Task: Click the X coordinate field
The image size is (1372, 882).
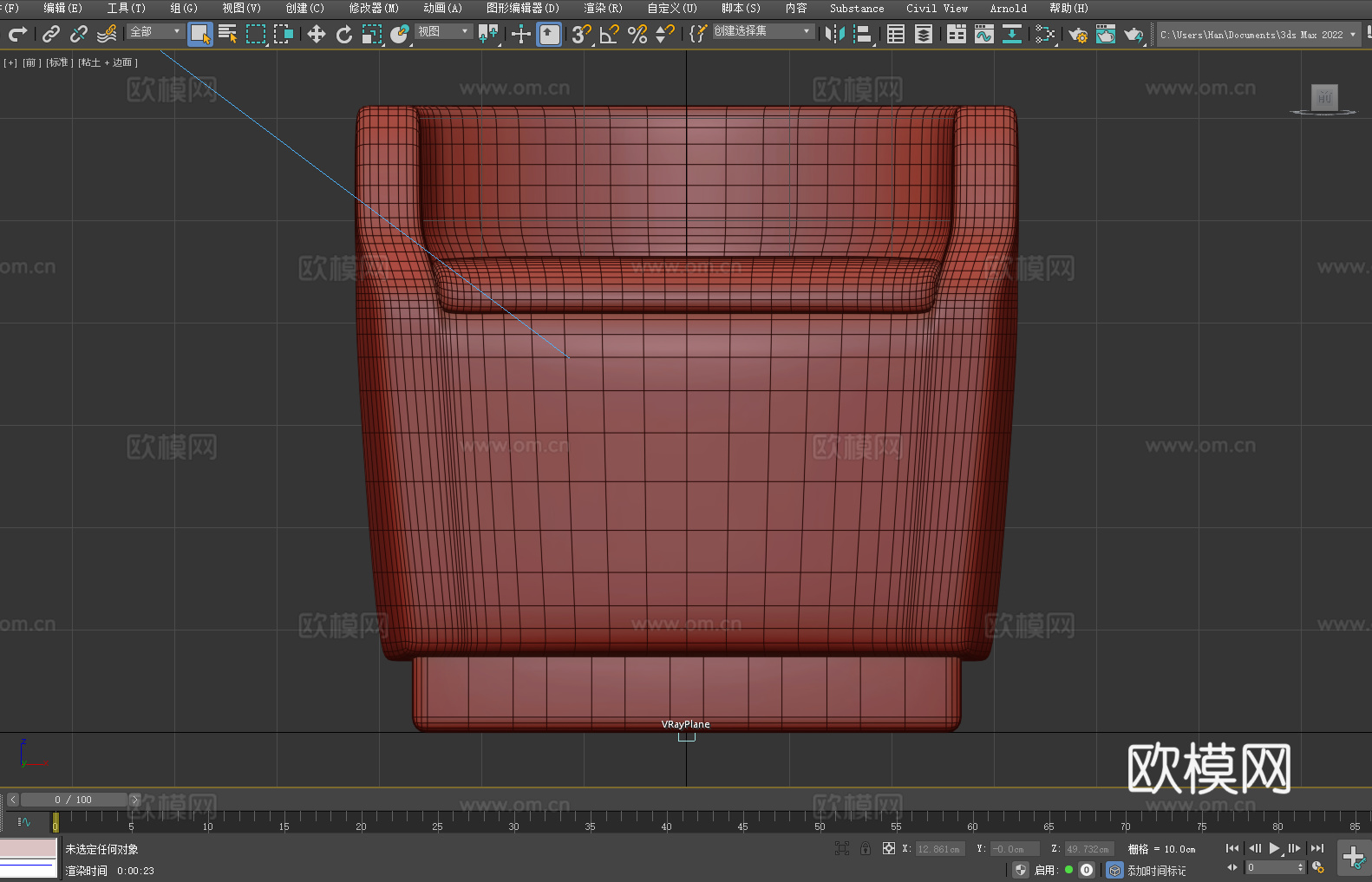Action: 940,849
